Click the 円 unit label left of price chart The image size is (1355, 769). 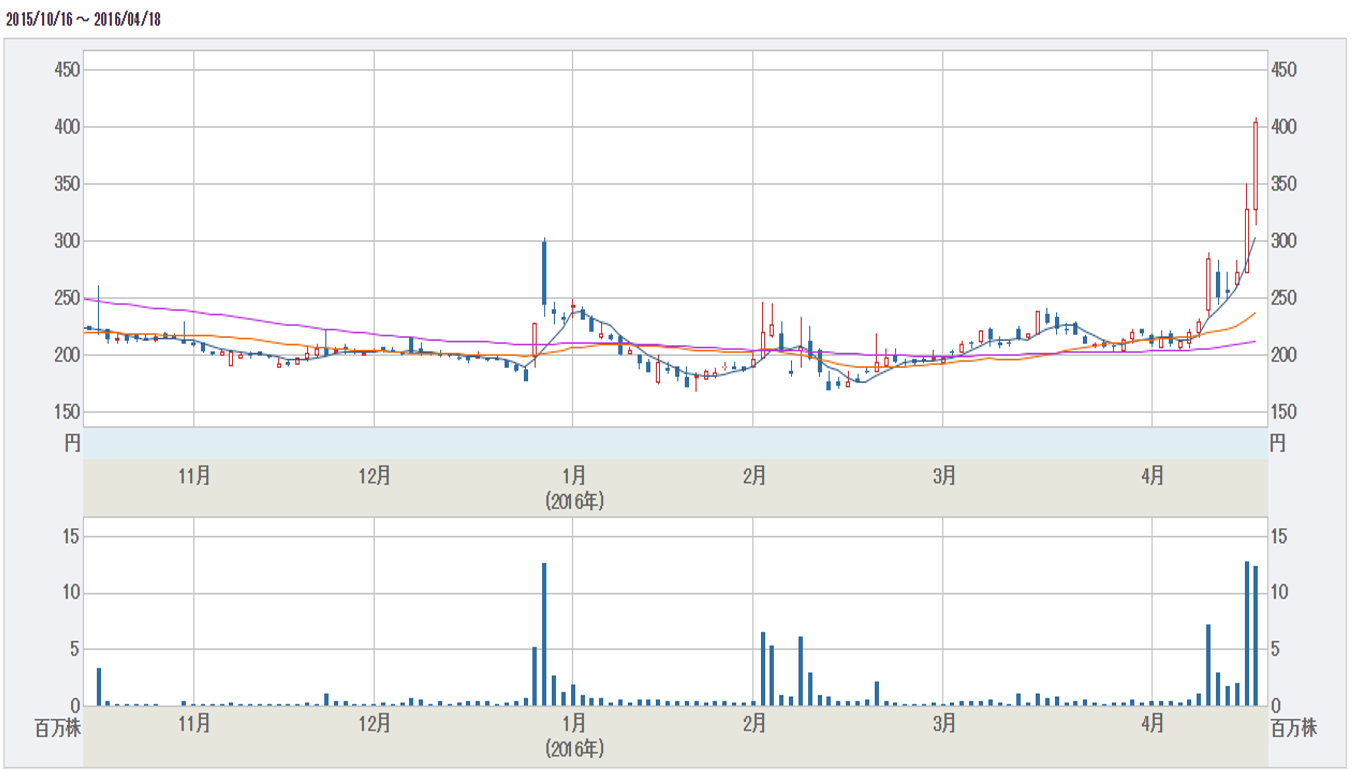72,444
